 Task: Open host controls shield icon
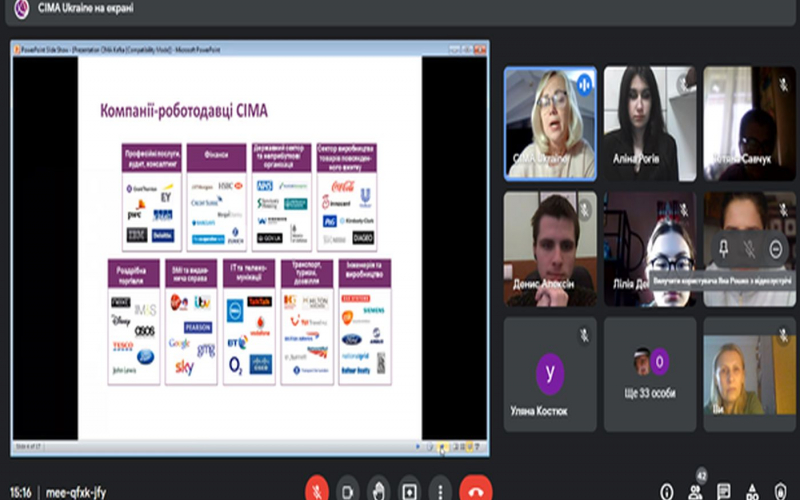[781, 492]
